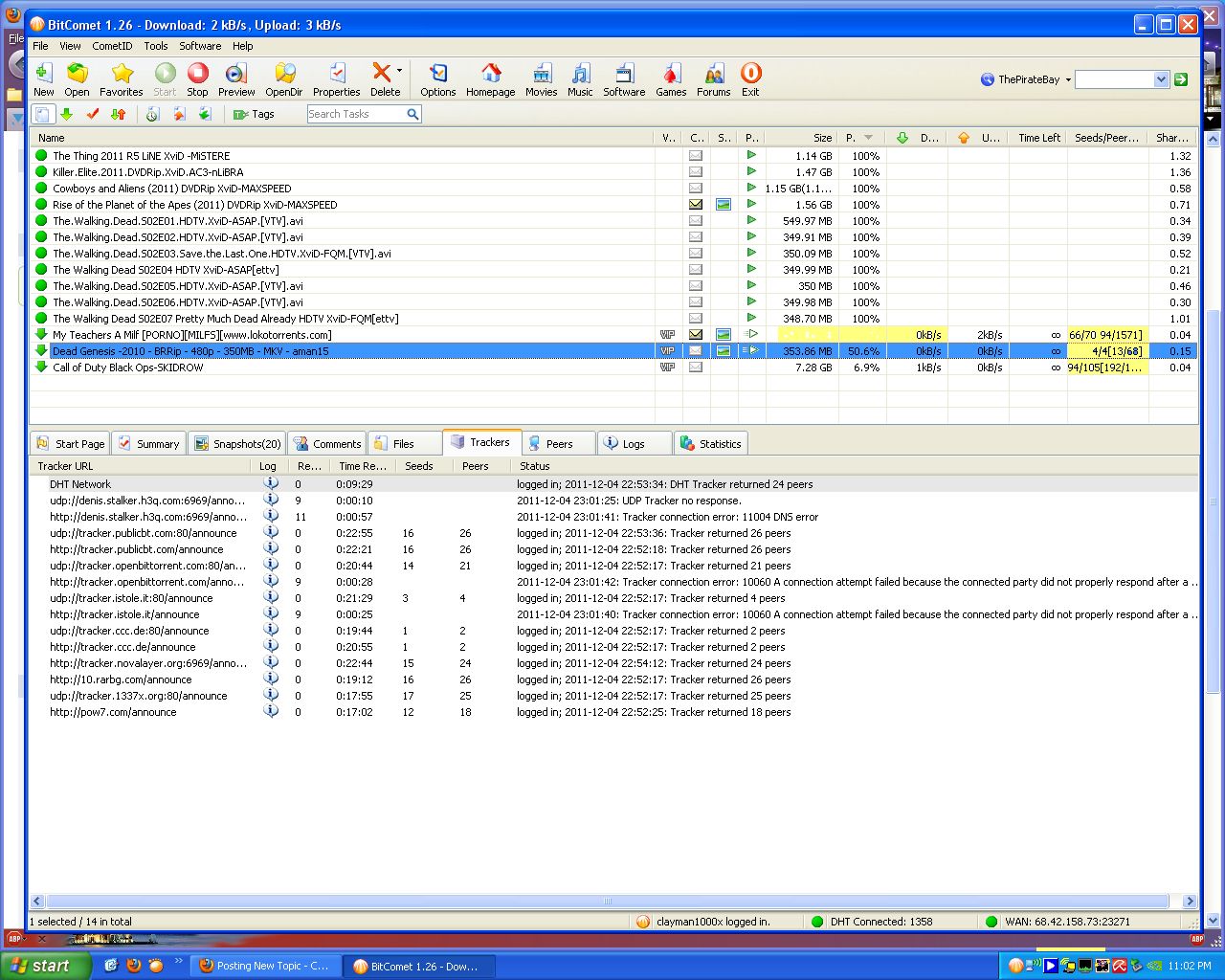
Task: Click the Avira red umbrella tray icon
Action: coord(1119,966)
